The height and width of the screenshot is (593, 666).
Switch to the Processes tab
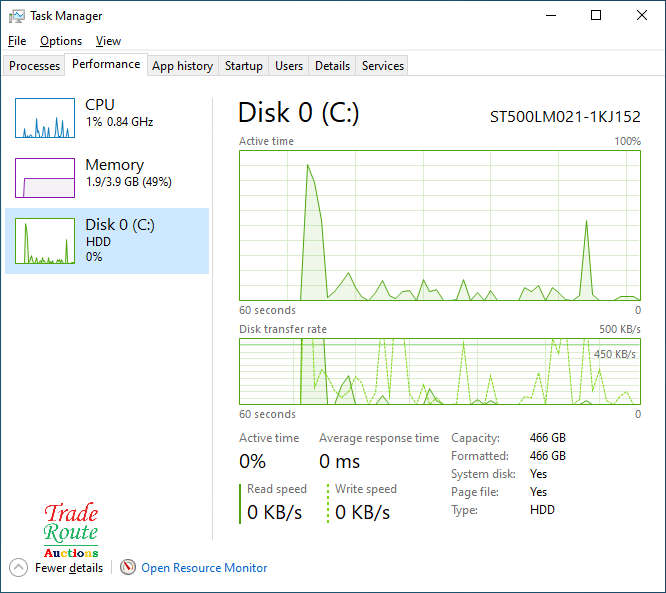click(x=35, y=66)
